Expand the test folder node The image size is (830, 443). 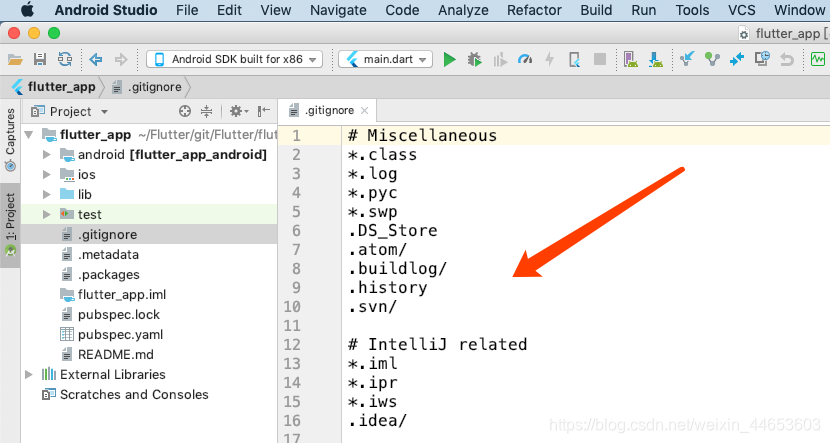click(47, 214)
